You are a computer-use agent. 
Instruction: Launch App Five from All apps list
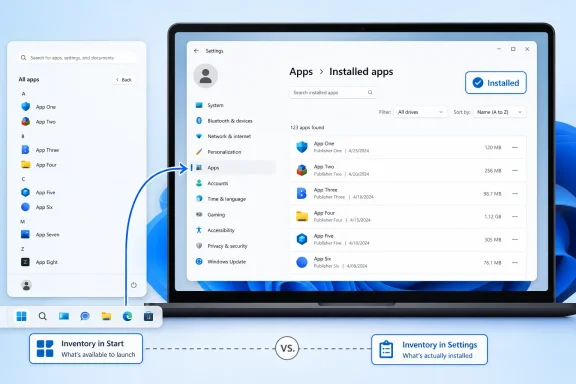pos(38,192)
